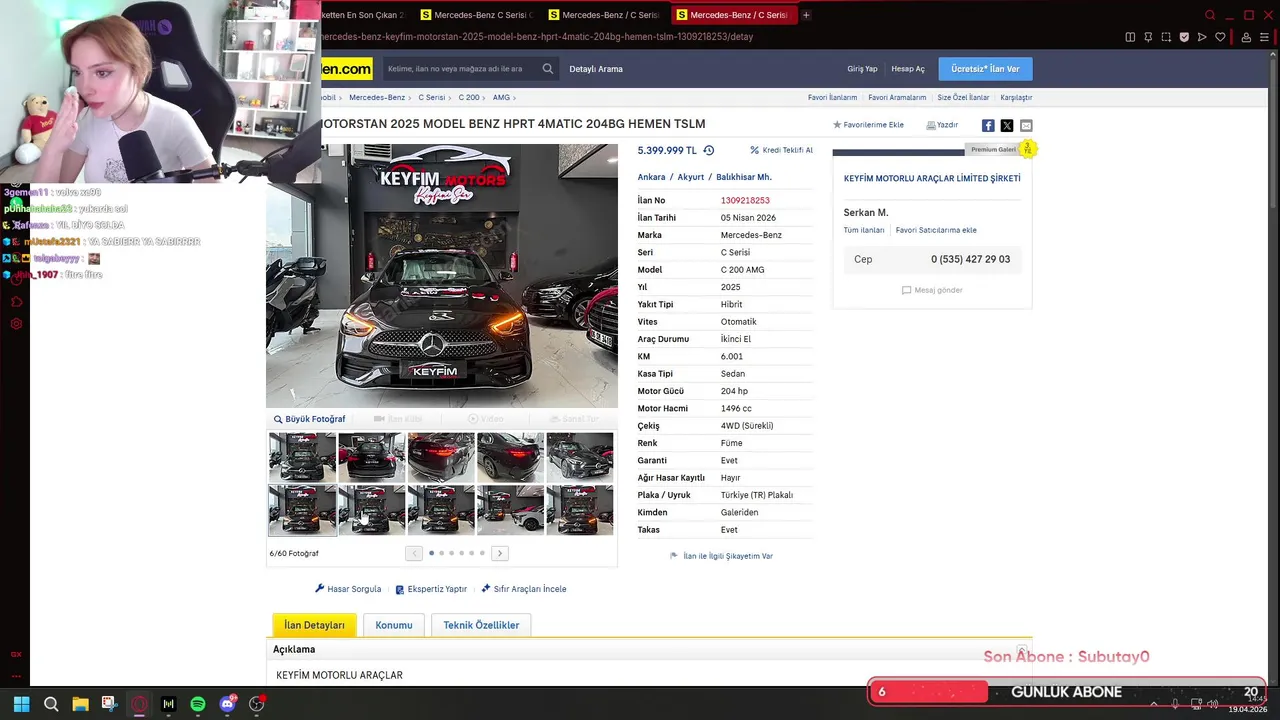
Task: Open Windows taskbar search
Action: 51,704
